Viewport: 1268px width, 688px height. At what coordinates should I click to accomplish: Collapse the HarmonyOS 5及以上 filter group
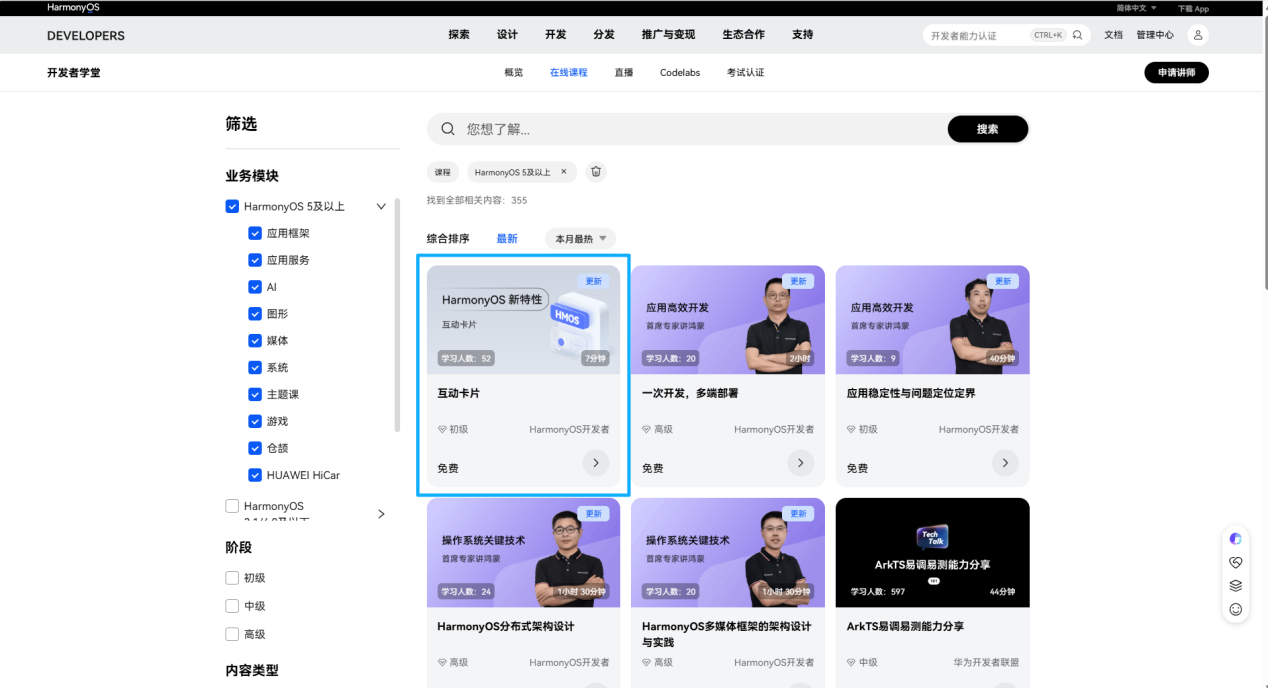[x=381, y=207]
